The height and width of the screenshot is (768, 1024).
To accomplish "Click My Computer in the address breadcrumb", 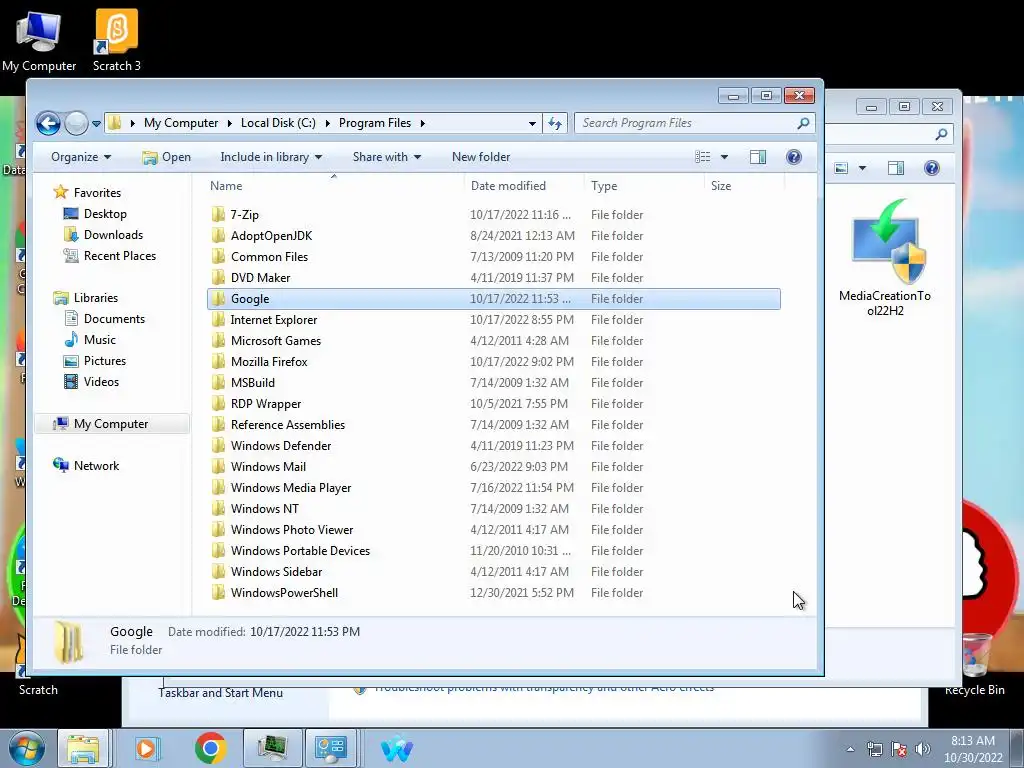I will point(181,123).
